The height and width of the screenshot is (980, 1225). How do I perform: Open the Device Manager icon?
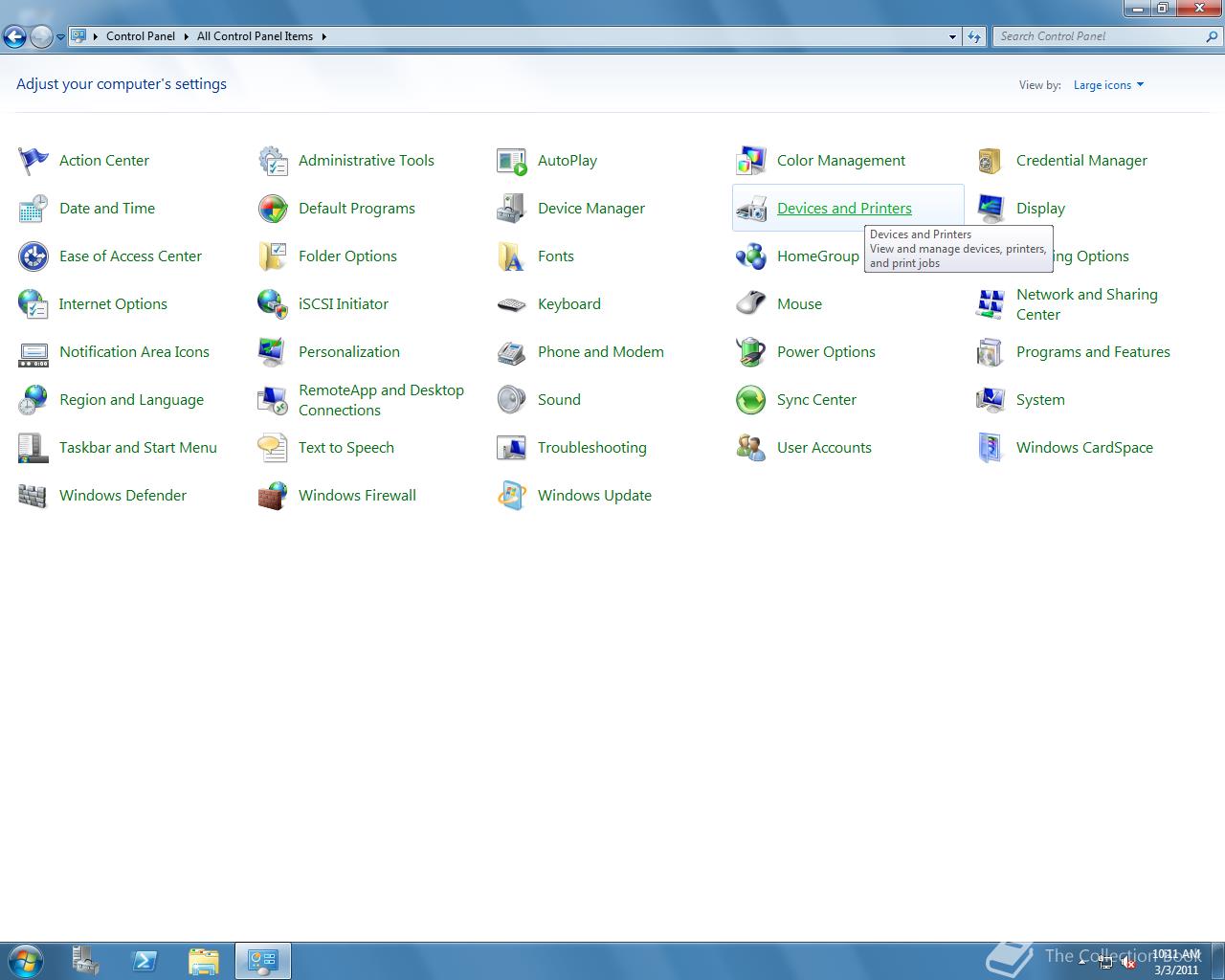[512, 209]
